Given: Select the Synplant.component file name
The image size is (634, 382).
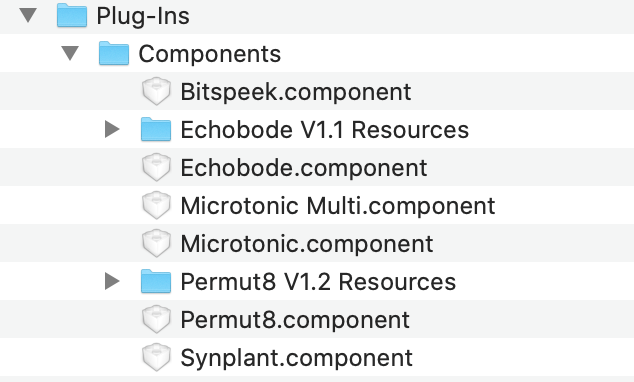Looking at the screenshot, I should (x=296, y=358).
